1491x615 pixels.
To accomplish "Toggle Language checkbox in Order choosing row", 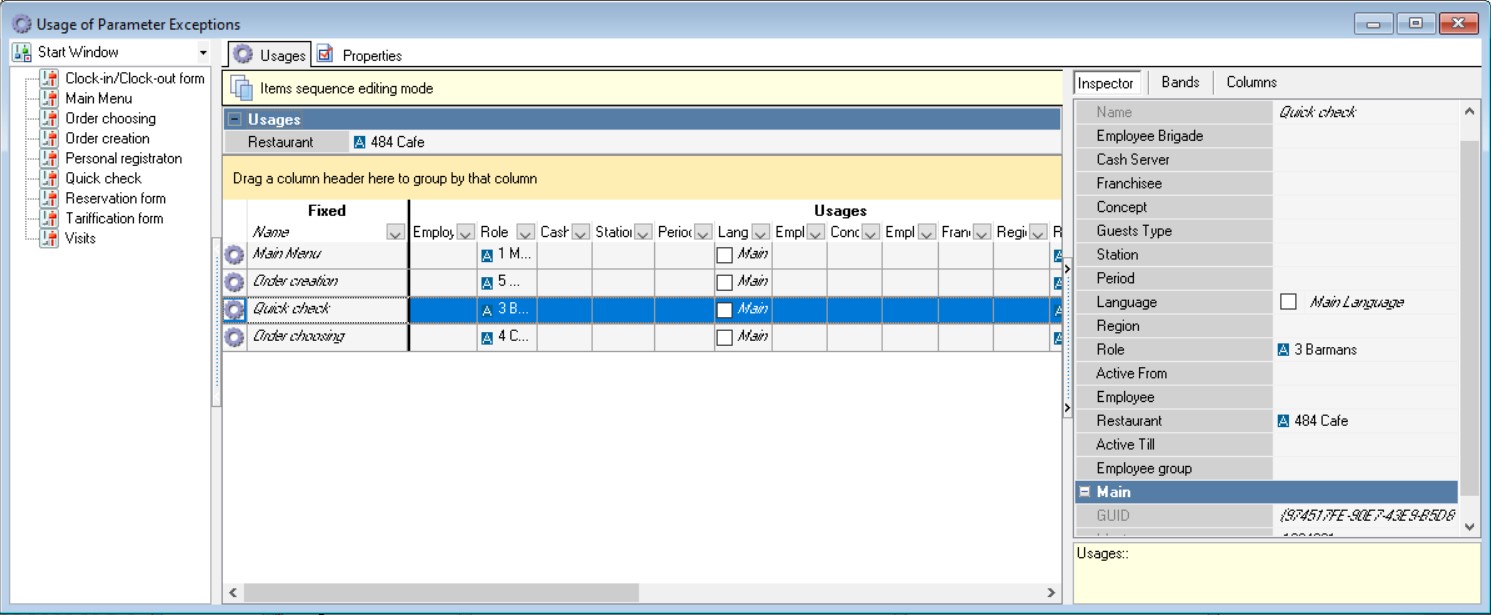I will click(x=725, y=338).
